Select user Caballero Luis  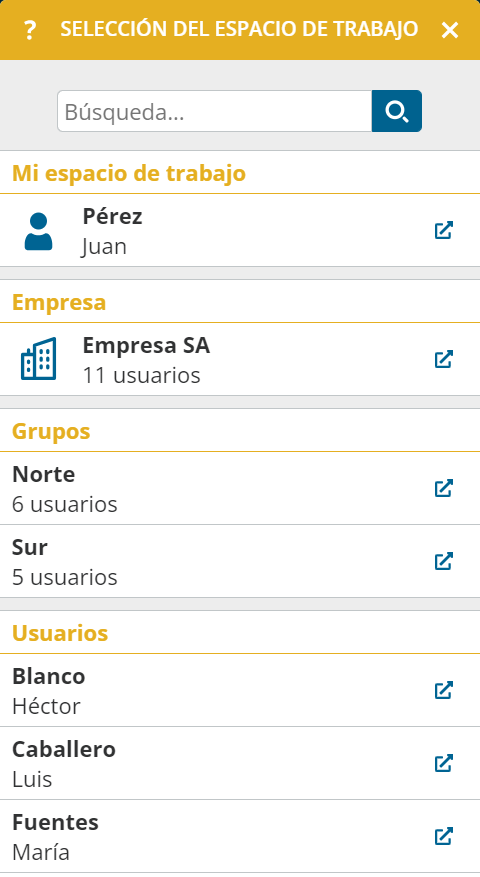pyautogui.click(x=240, y=763)
